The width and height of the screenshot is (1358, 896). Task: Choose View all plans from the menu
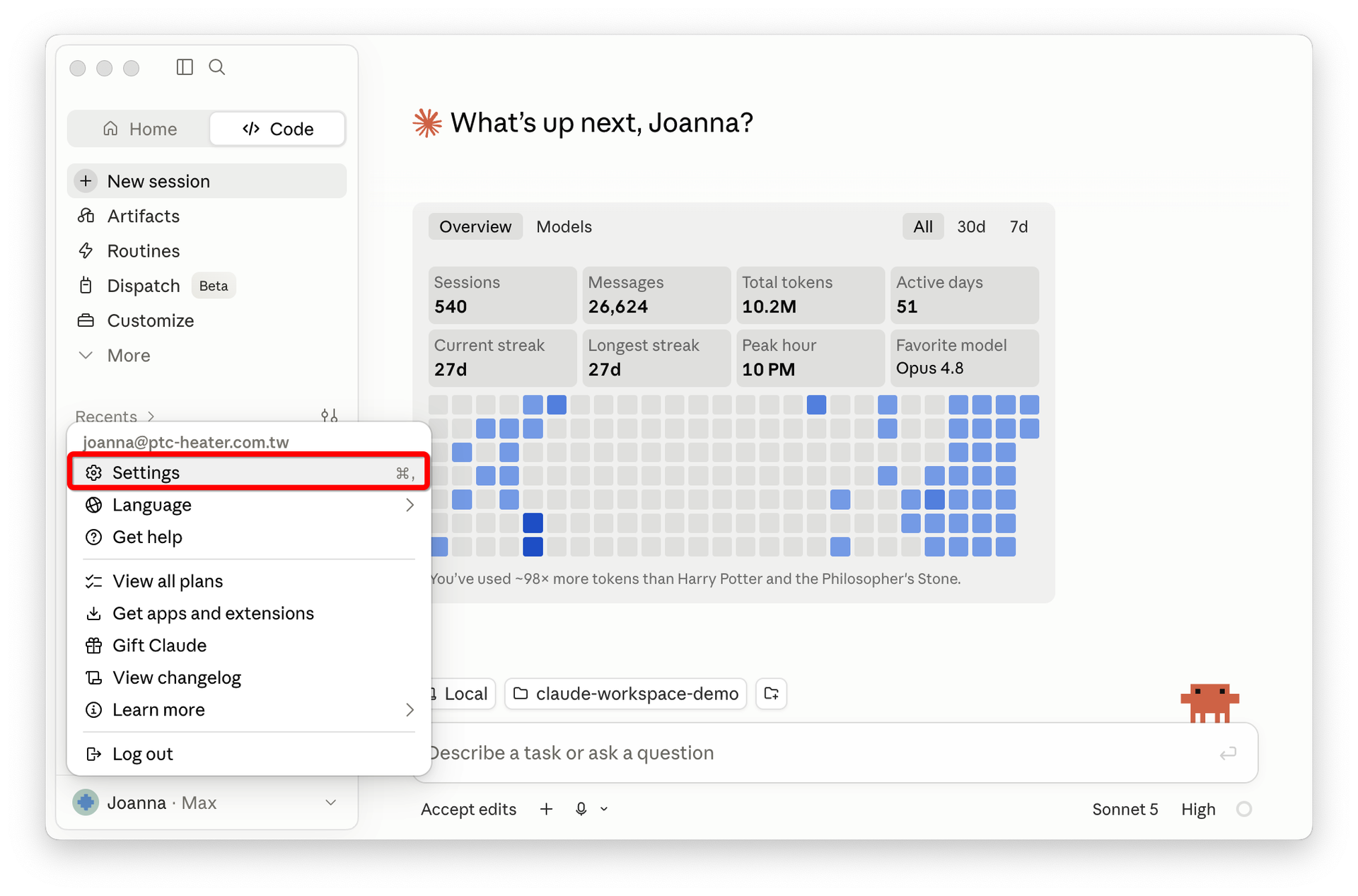click(x=249, y=581)
